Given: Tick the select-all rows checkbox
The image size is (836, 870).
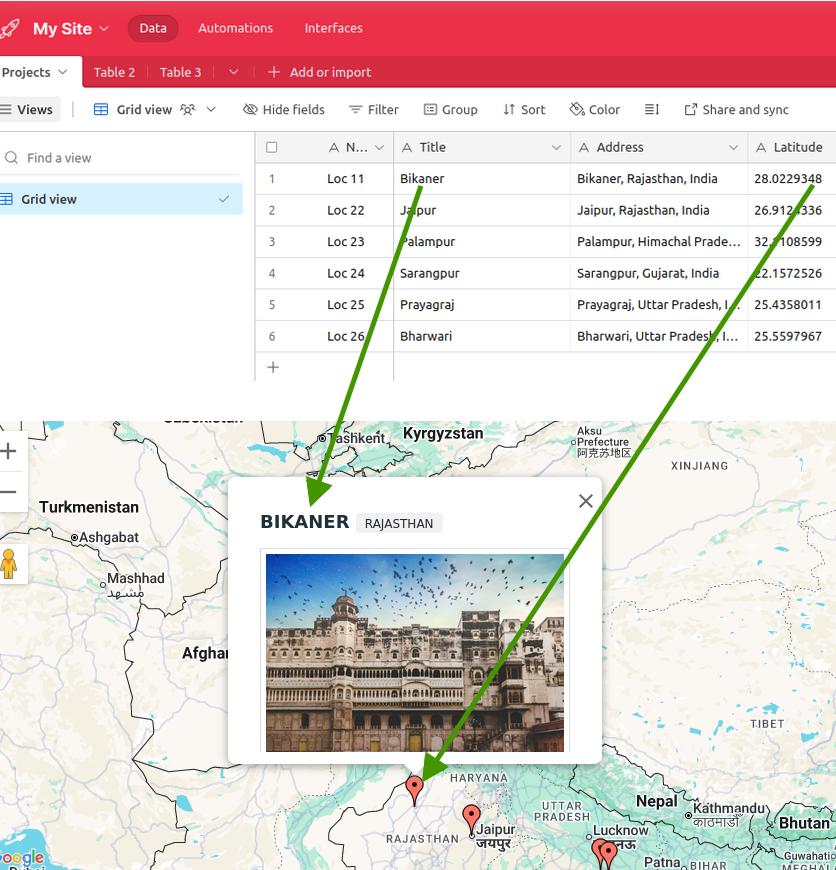Looking at the screenshot, I should tap(272, 148).
